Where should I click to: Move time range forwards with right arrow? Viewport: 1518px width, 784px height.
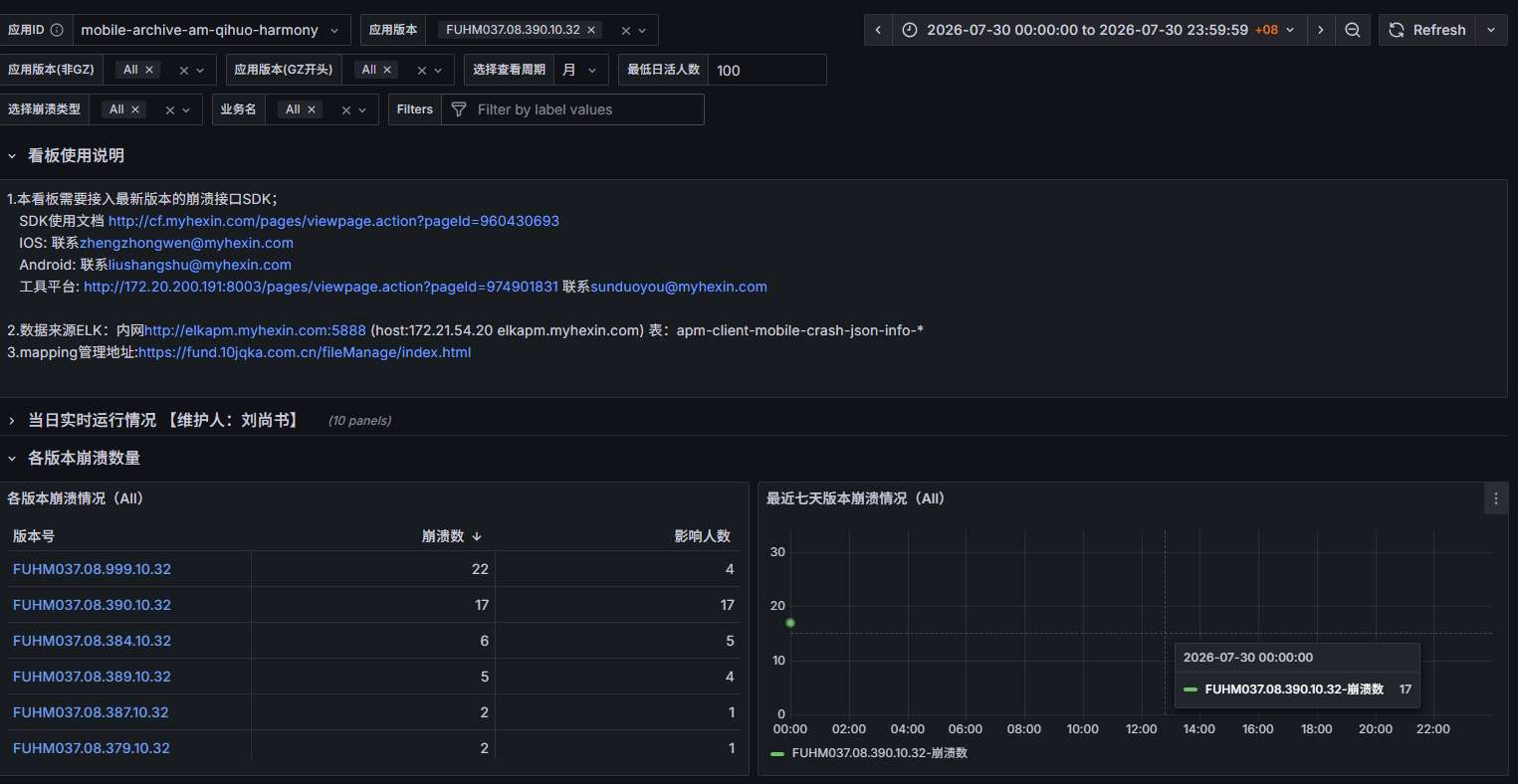1321,30
